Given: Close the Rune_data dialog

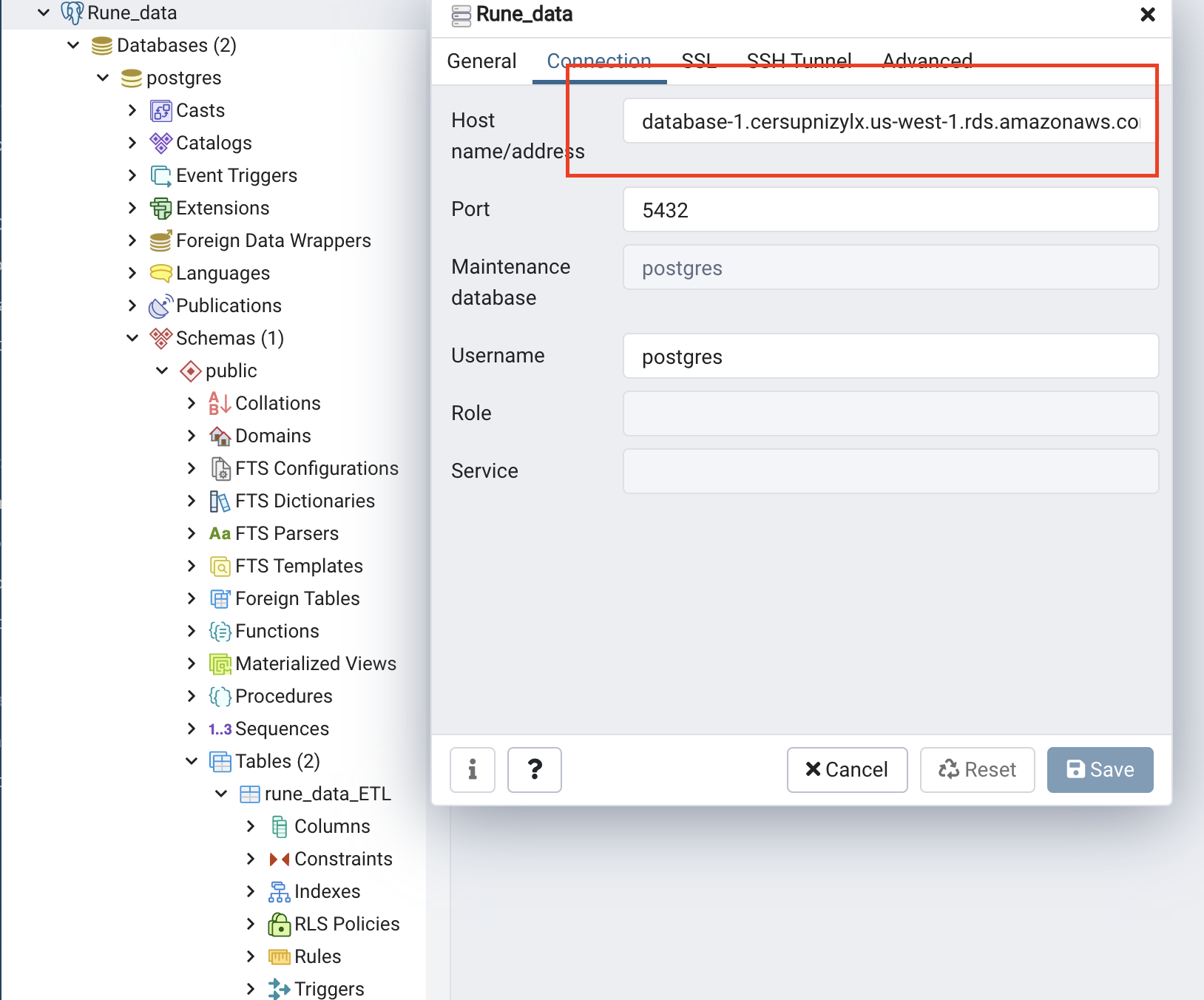Looking at the screenshot, I should point(1148,14).
